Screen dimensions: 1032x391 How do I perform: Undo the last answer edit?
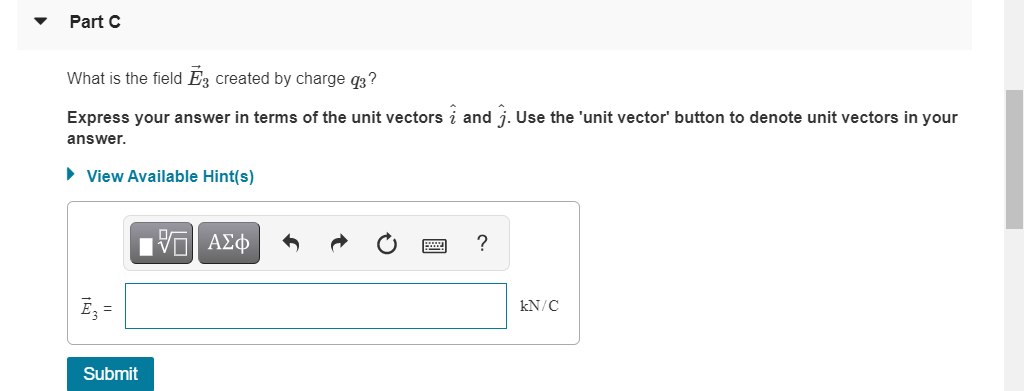291,244
